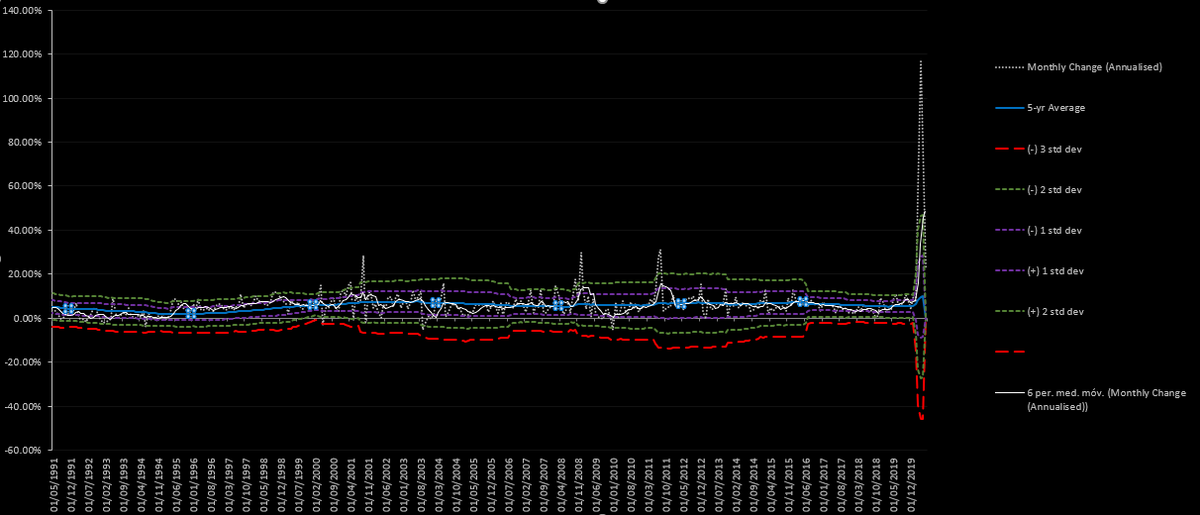Click the 01/12/2019 x-axis date label
This screenshot has height=515, width=1200.
point(912,484)
